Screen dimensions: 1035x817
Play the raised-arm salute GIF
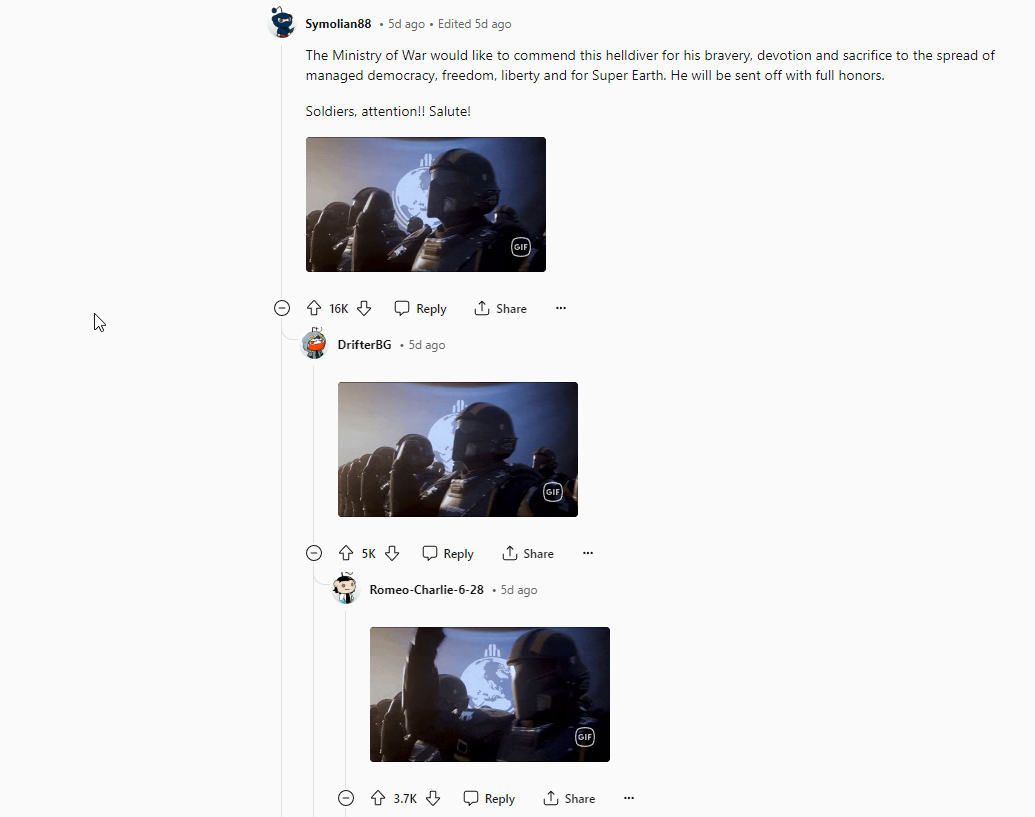pyautogui.click(x=490, y=694)
